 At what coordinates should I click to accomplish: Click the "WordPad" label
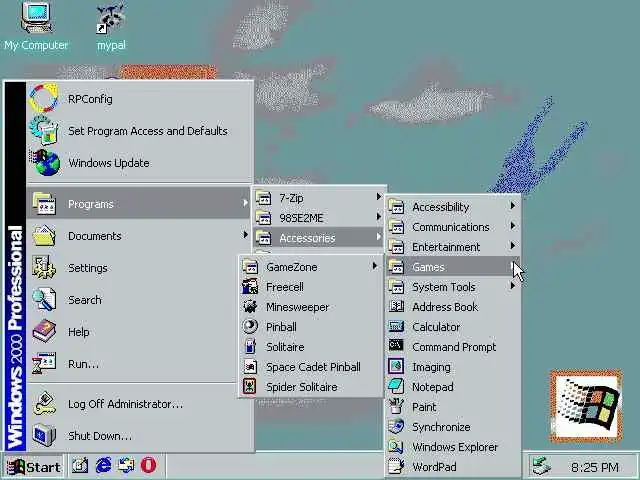(434, 467)
